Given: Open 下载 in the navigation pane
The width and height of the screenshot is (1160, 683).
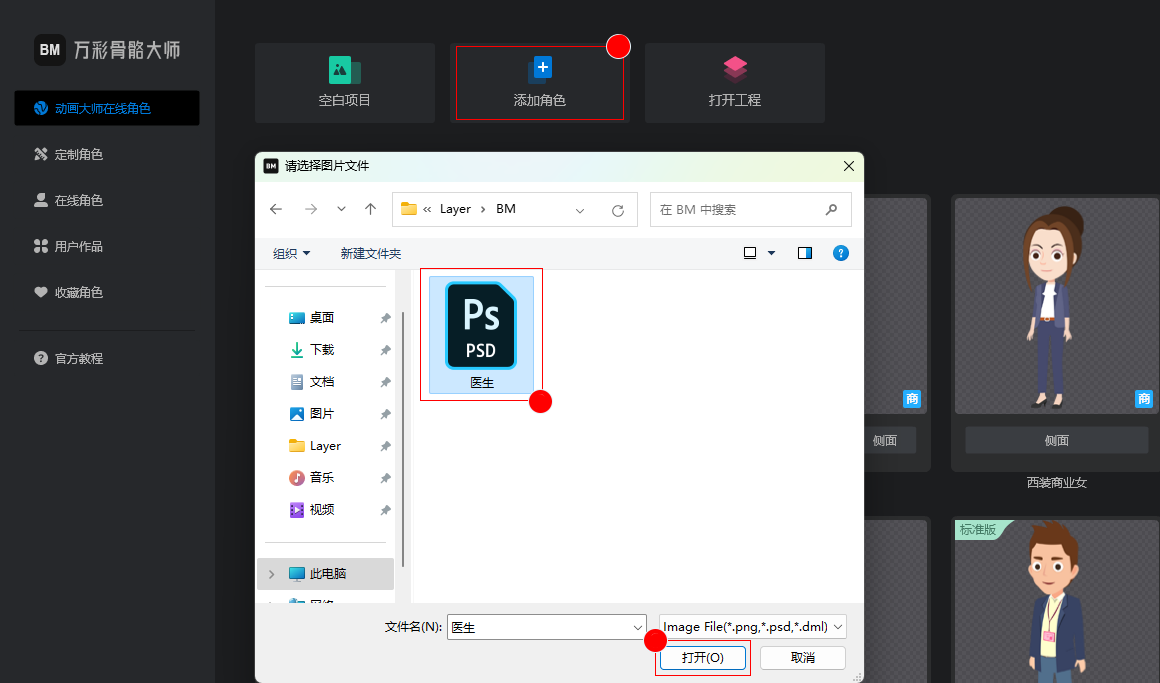Looking at the screenshot, I should 322,349.
